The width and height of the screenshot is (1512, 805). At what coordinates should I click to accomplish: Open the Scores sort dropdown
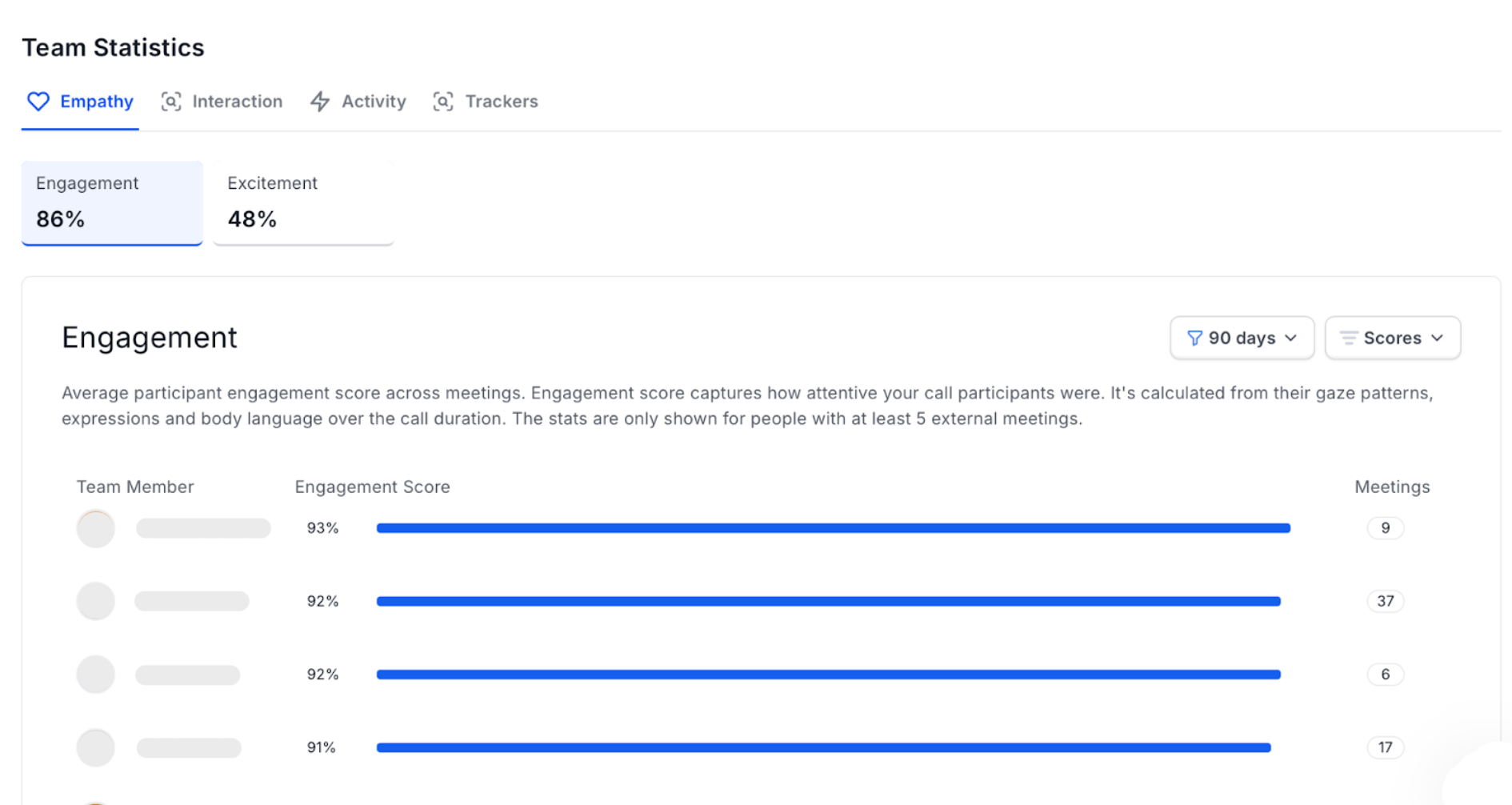tap(1393, 338)
